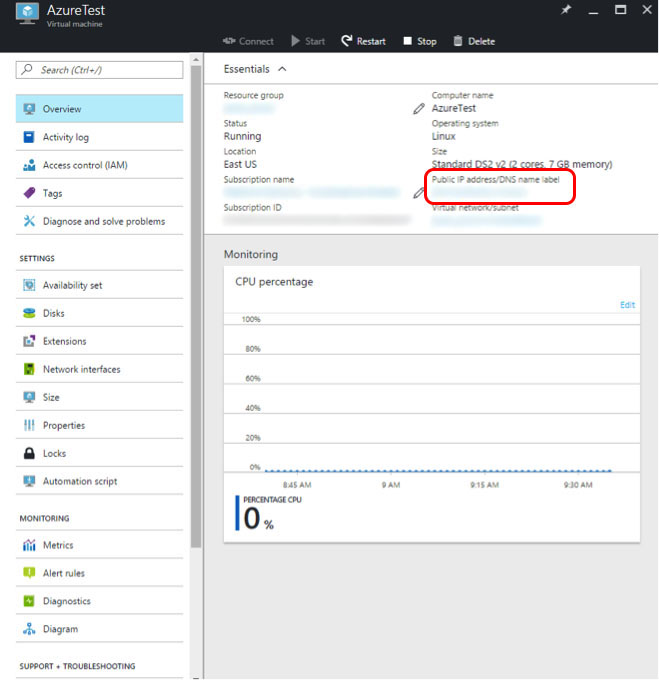Click the Metrics chart icon
The height and width of the screenshot is (680, 659).
[29, 545]
